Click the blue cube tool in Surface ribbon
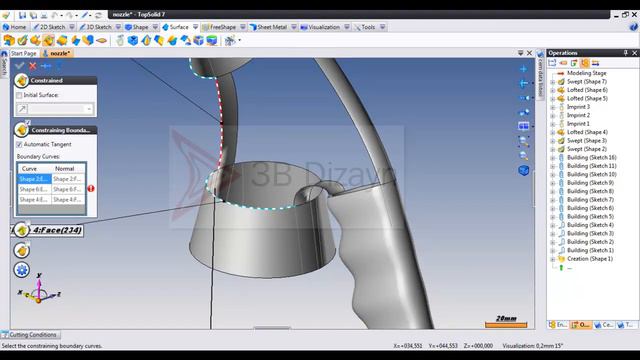The width and height of the screenshot is (640, 360). tap(133, 40)
